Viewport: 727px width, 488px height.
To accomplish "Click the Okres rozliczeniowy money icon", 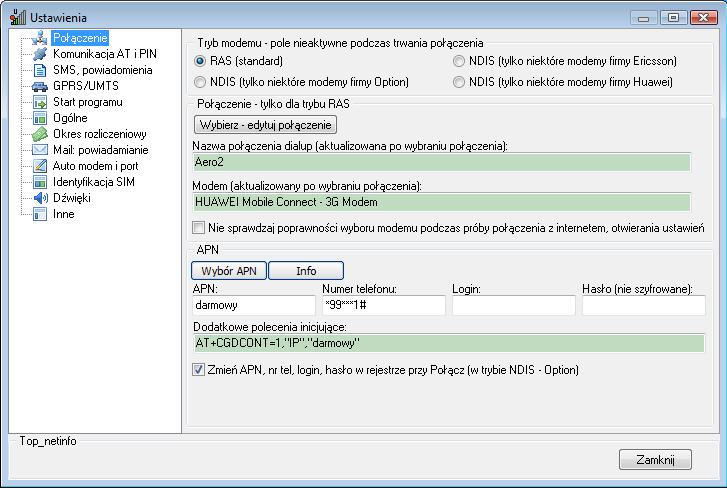I will point(40,134).
